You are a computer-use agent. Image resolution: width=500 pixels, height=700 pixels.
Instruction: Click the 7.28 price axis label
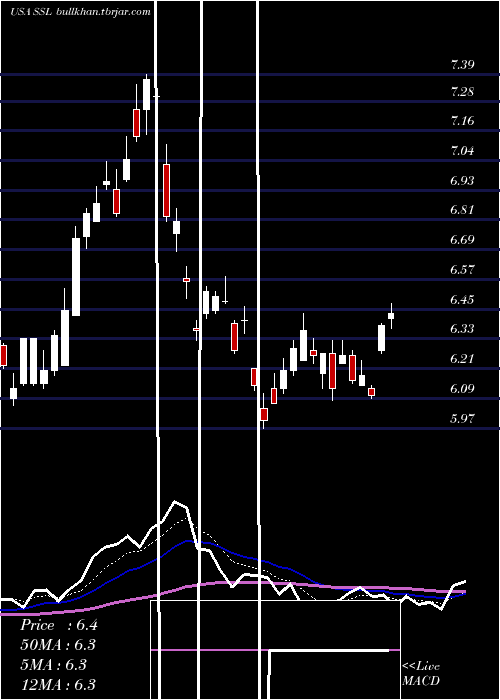pyautogui.click(x=462, y=92)
